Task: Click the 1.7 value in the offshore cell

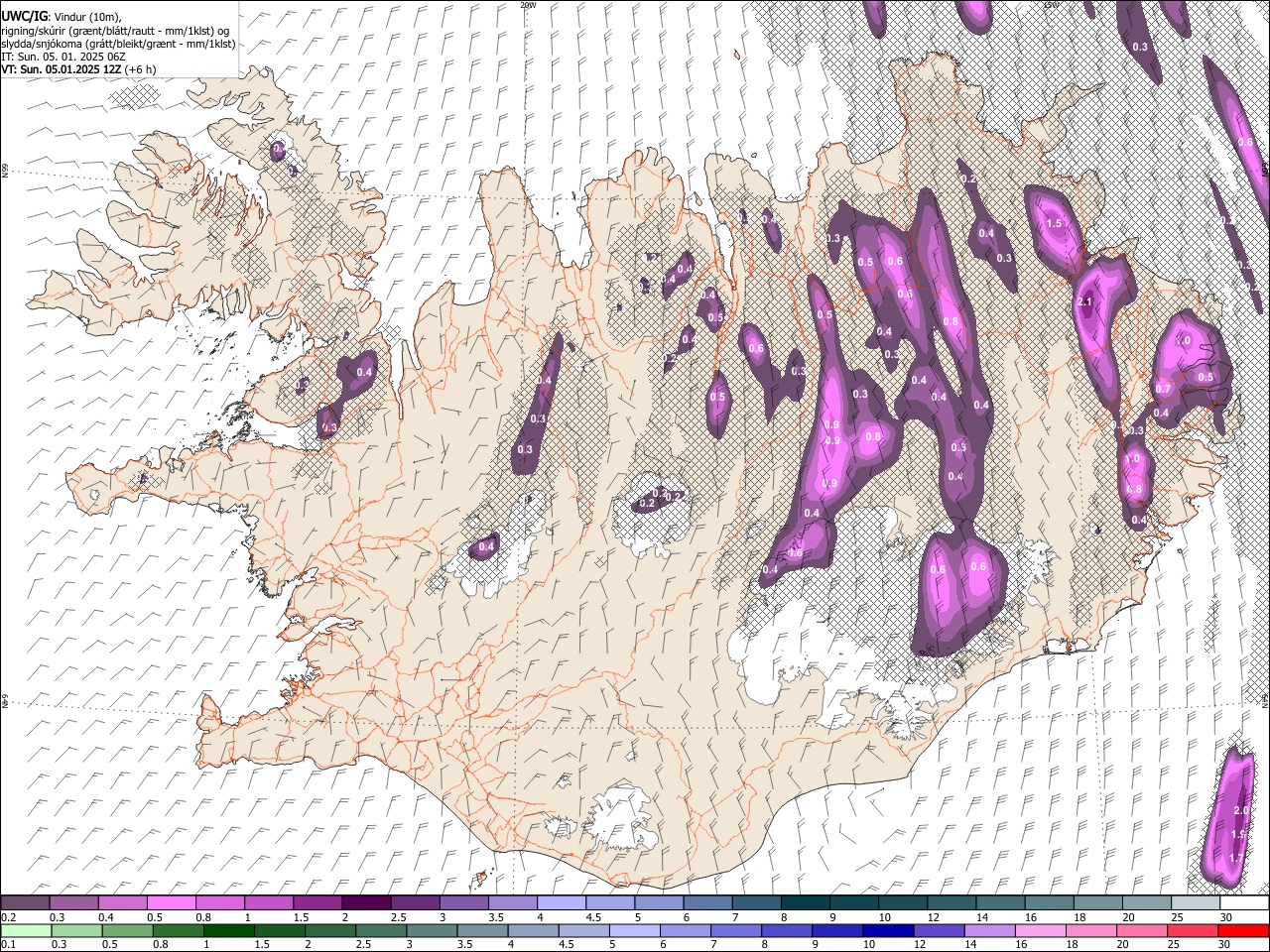Action: pyautogui.click(x=1236, y=858)
